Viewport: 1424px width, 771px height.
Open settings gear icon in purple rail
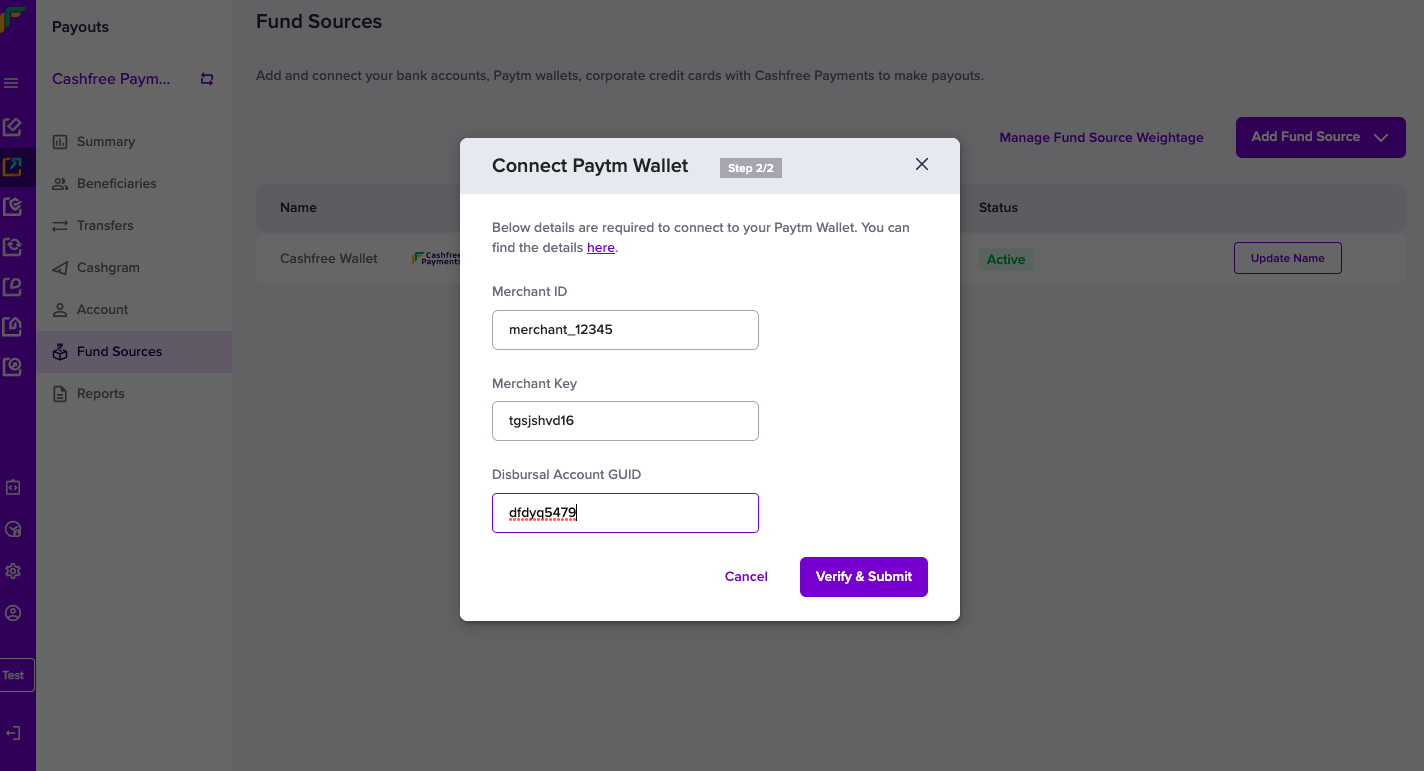[13, 571]
